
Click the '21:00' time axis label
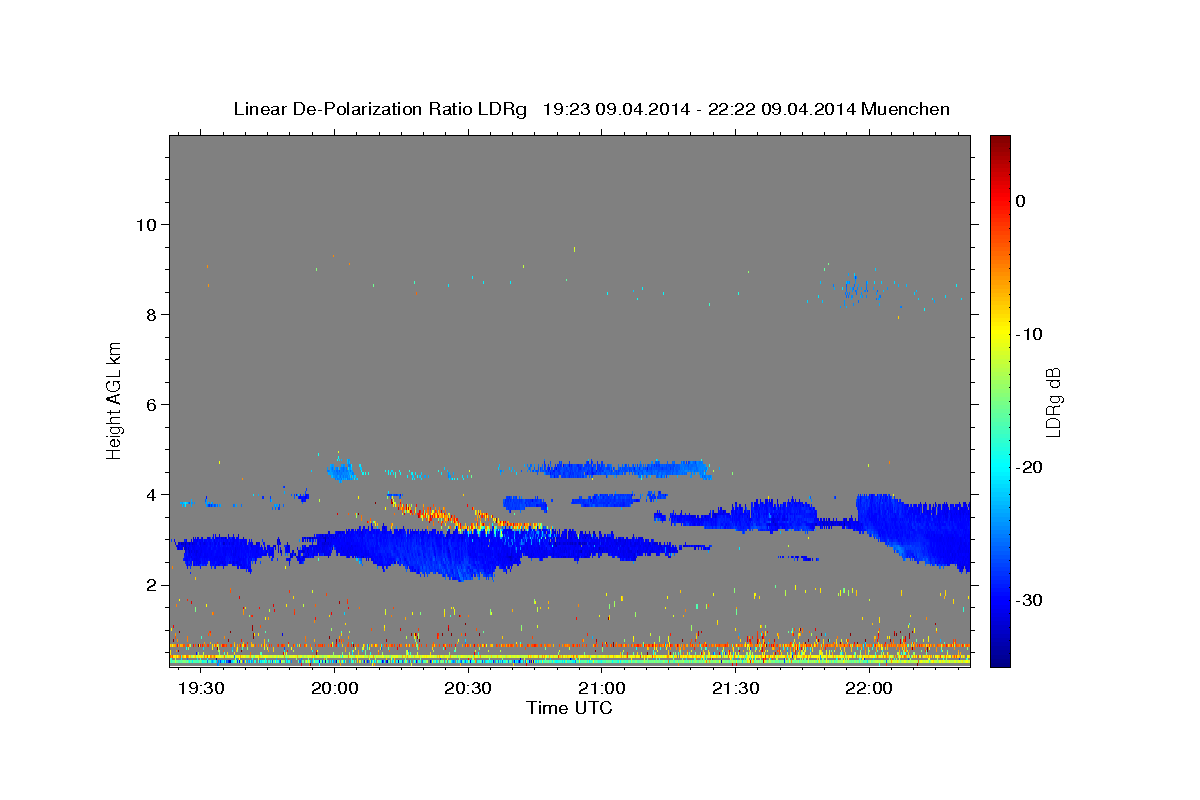(602, 689)
